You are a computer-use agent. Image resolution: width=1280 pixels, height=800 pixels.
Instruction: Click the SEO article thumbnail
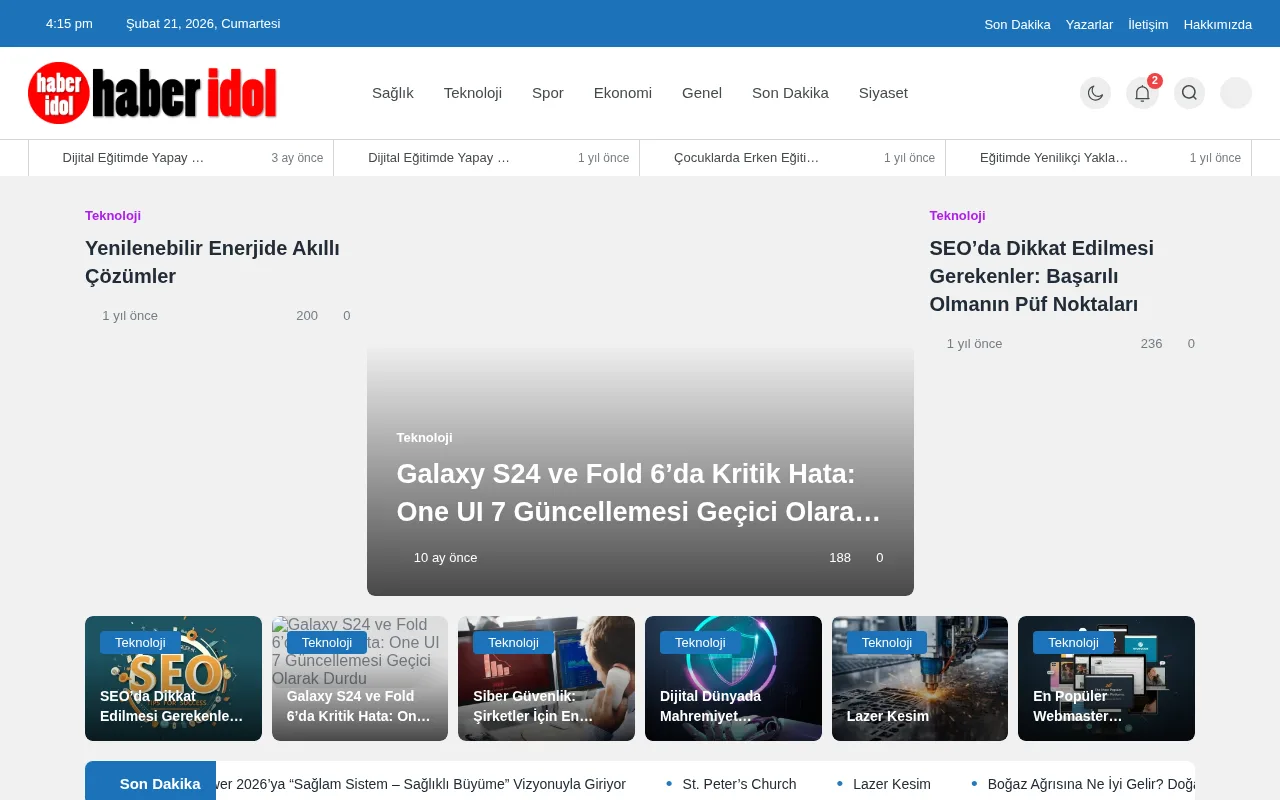tap(173, 678)
